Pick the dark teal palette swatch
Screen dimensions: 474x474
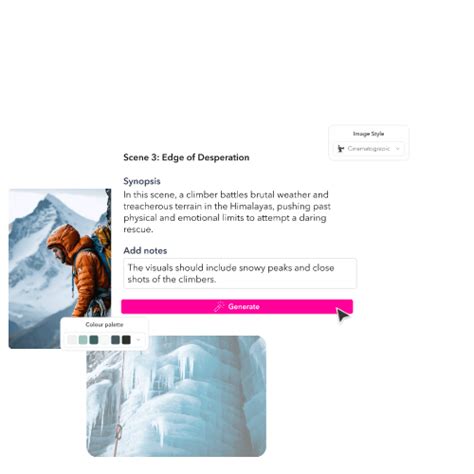click(x=94, y=340)
